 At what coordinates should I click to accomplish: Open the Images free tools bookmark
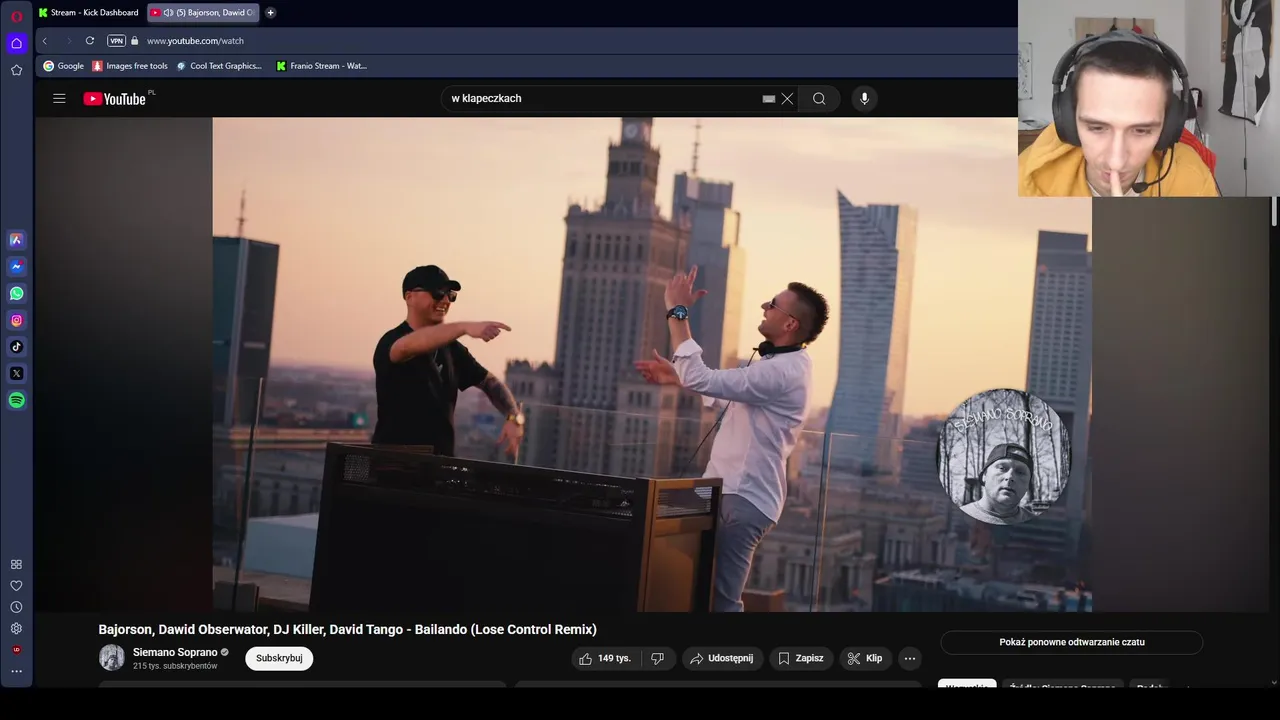click(x=130, y=66)
